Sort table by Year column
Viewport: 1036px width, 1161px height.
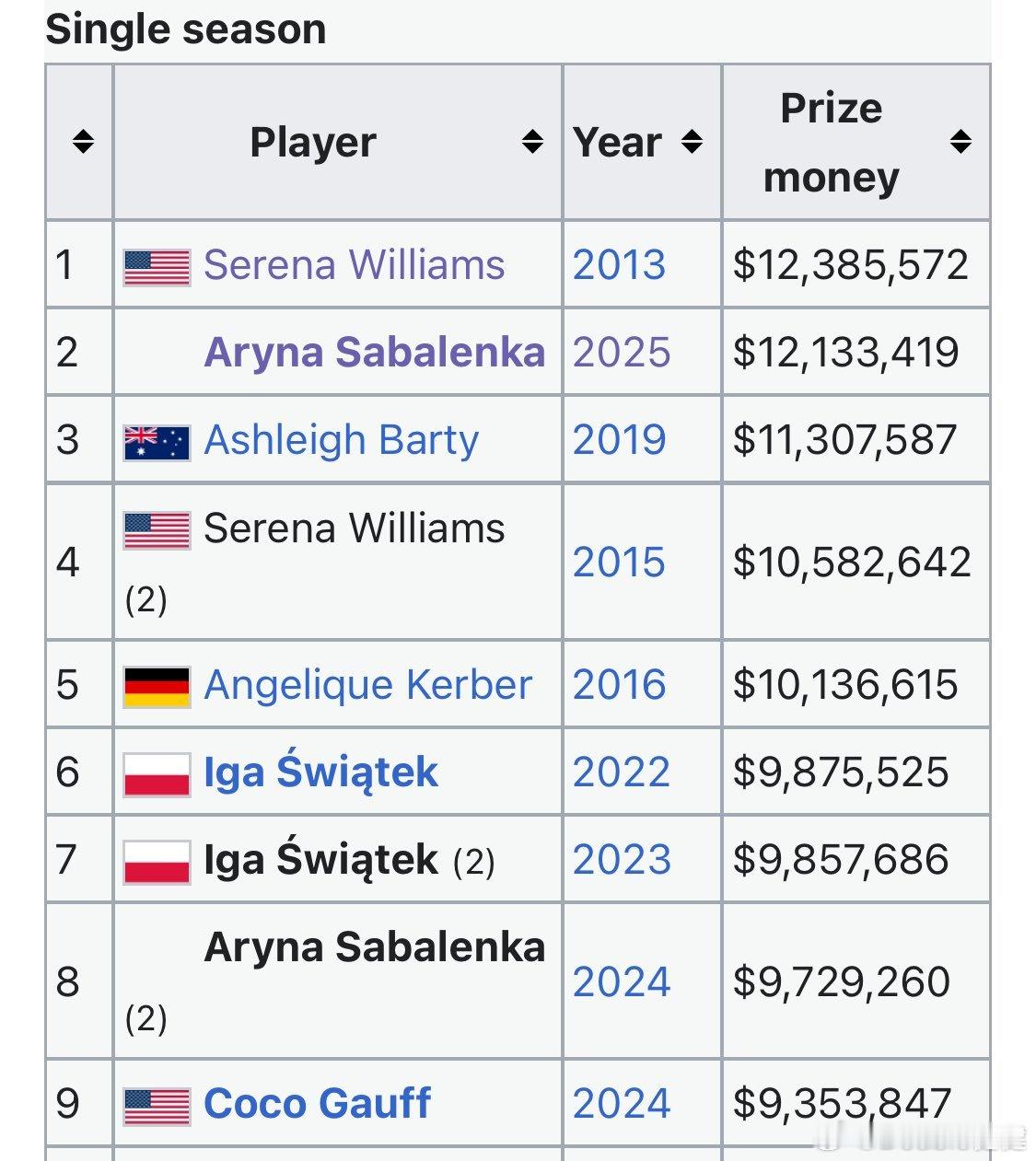pyautogui.click(x=692, y=142)
